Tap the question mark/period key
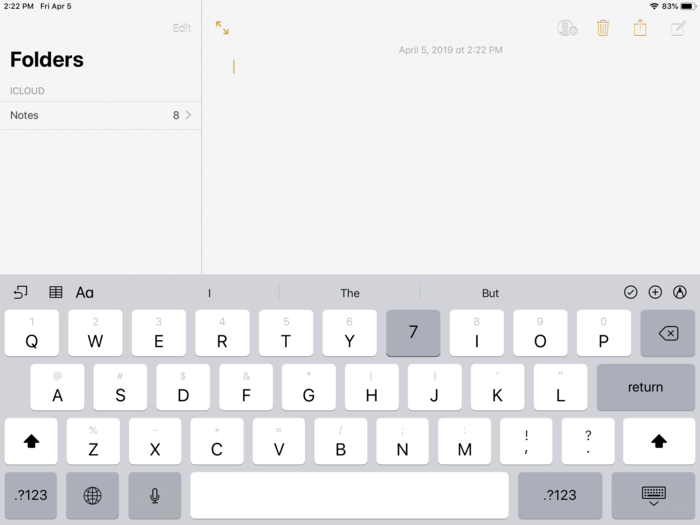Viewport: 700px width, 525px height. coord(588,441)
